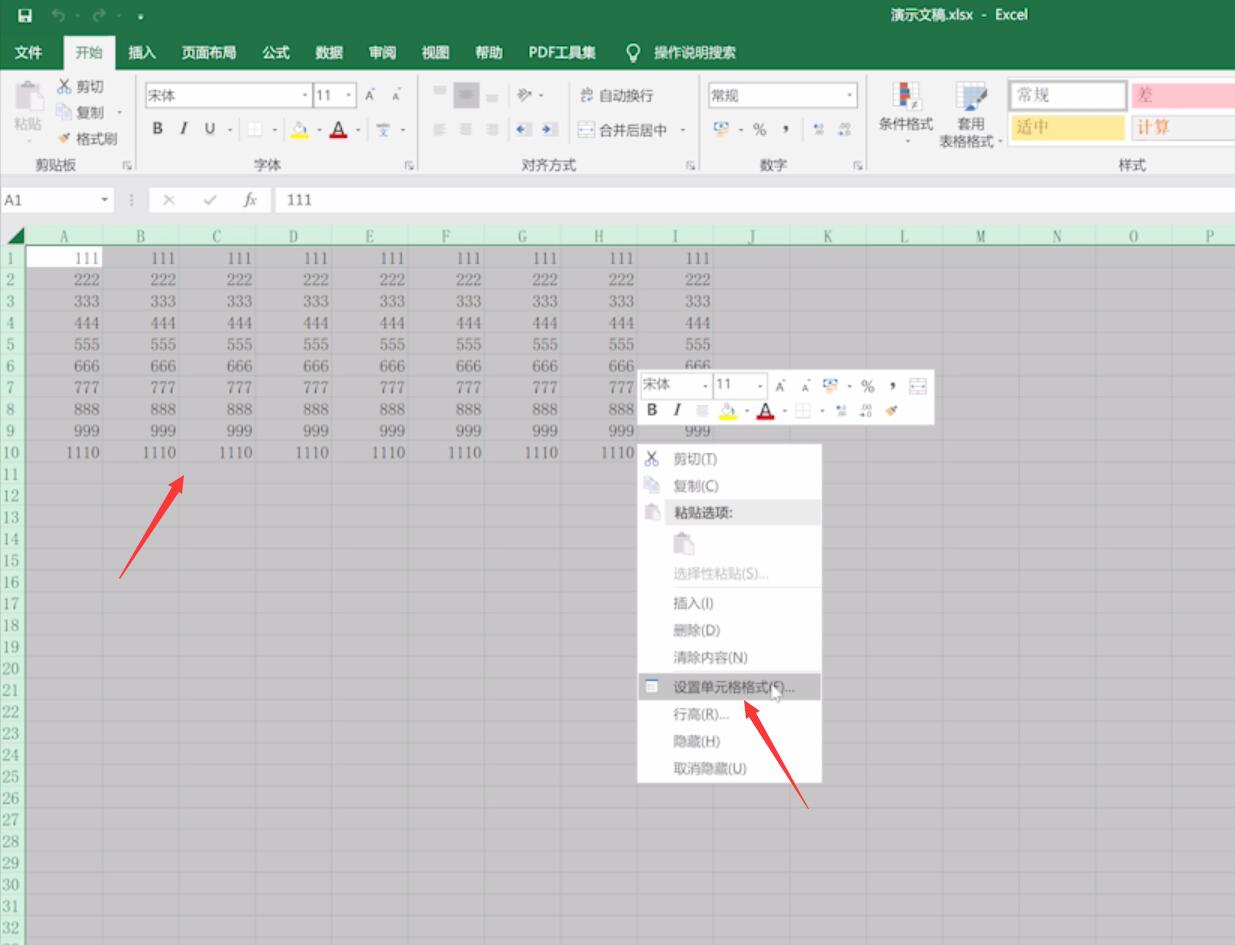This screenshot has height=945, width=1235.
Task: Select the Format Painter (格式刷) tool
Action: pos(86,139)
